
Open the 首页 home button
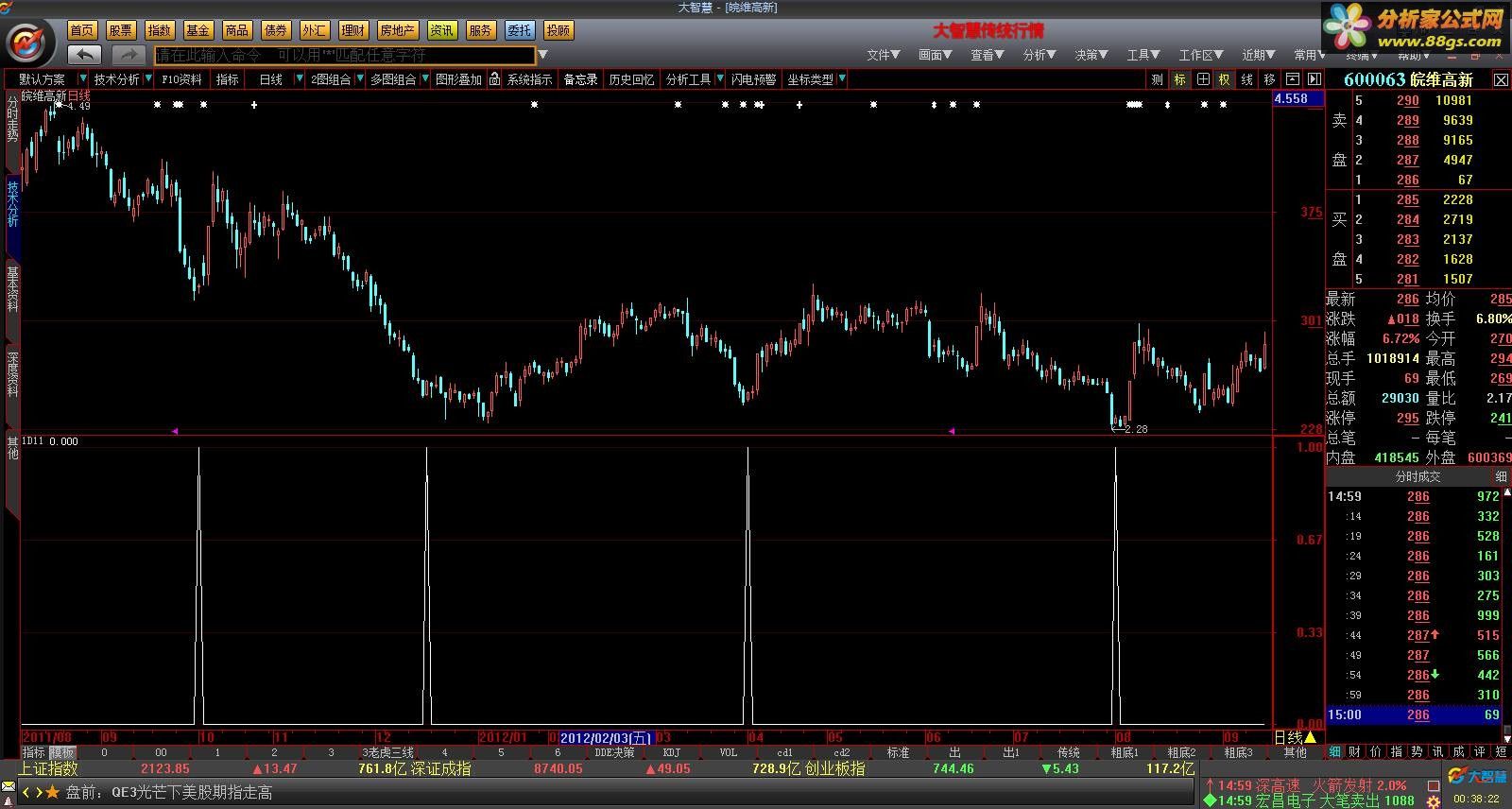[82, 30]
